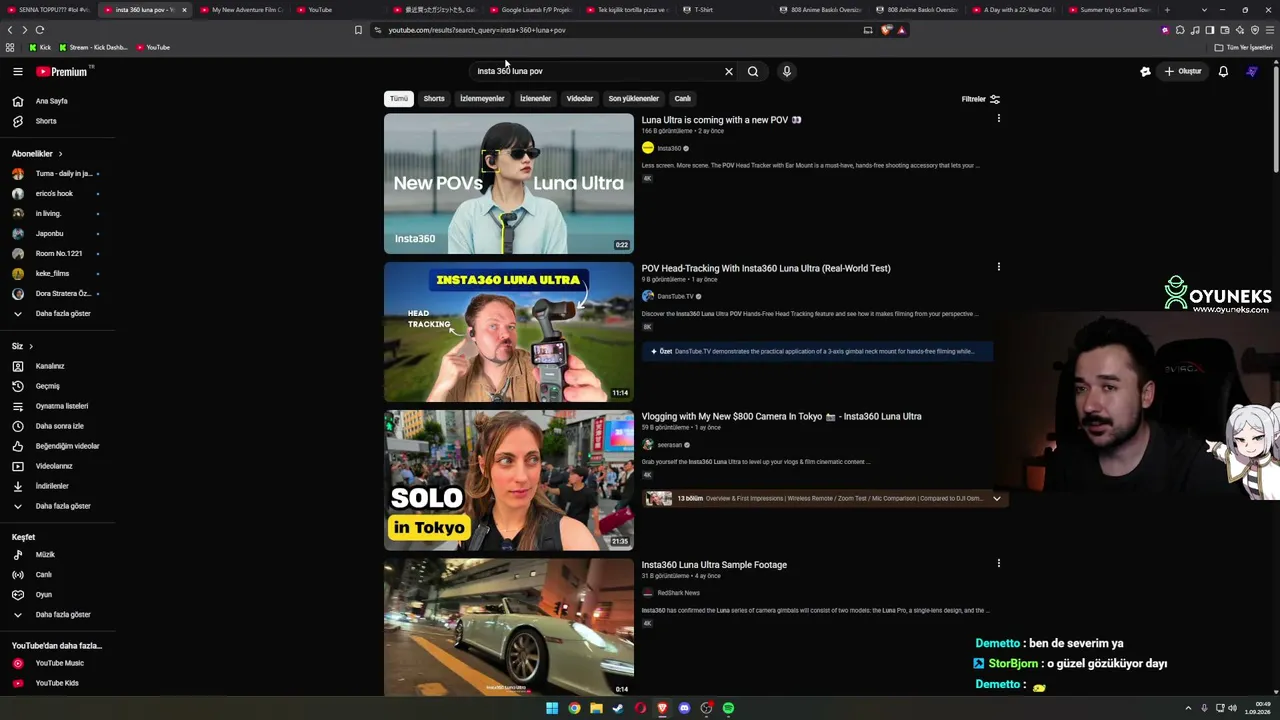
Task: Open Spotify from the taskbar
Action: tap(728, 708)
